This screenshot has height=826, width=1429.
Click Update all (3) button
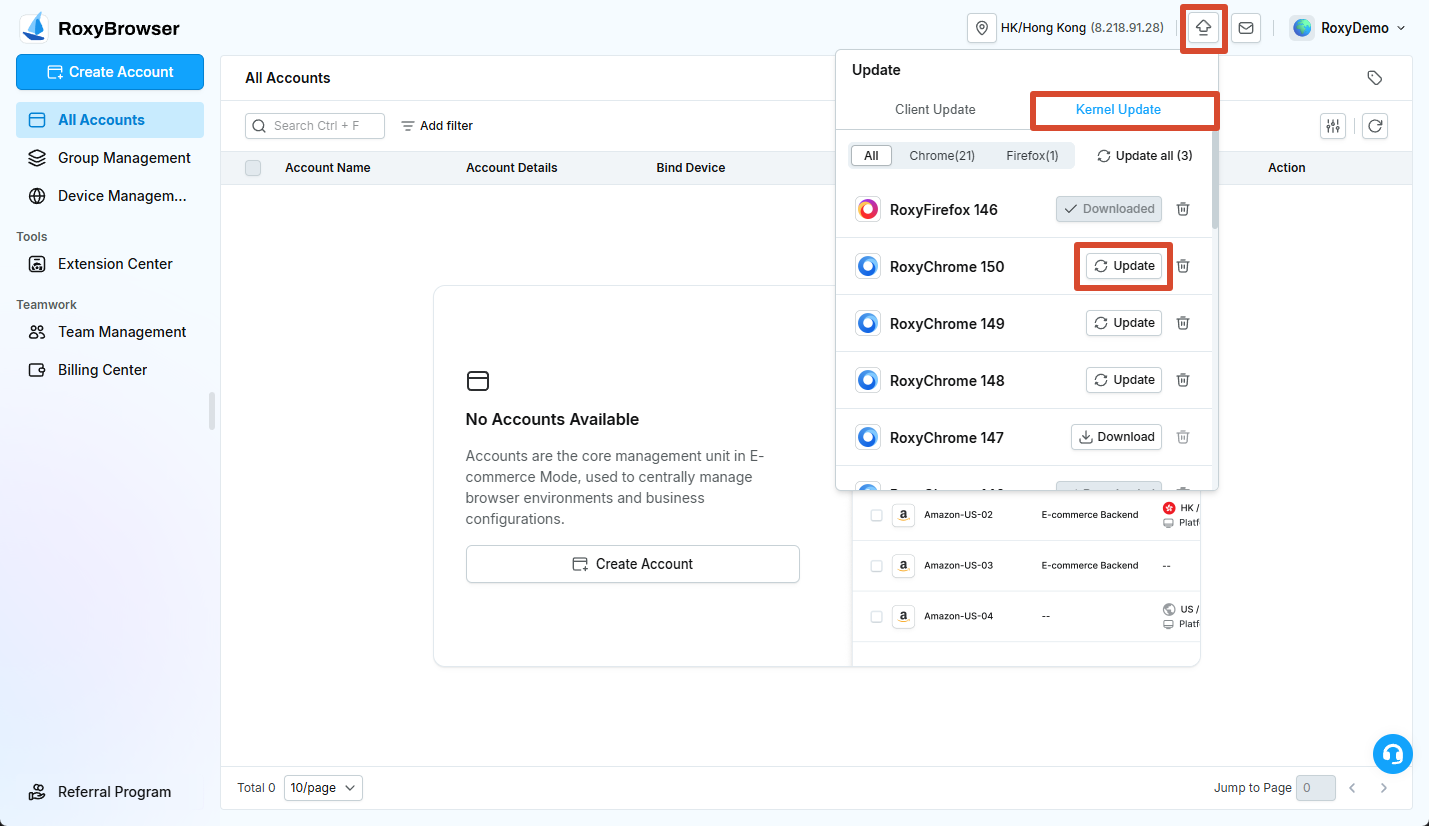1144,156
